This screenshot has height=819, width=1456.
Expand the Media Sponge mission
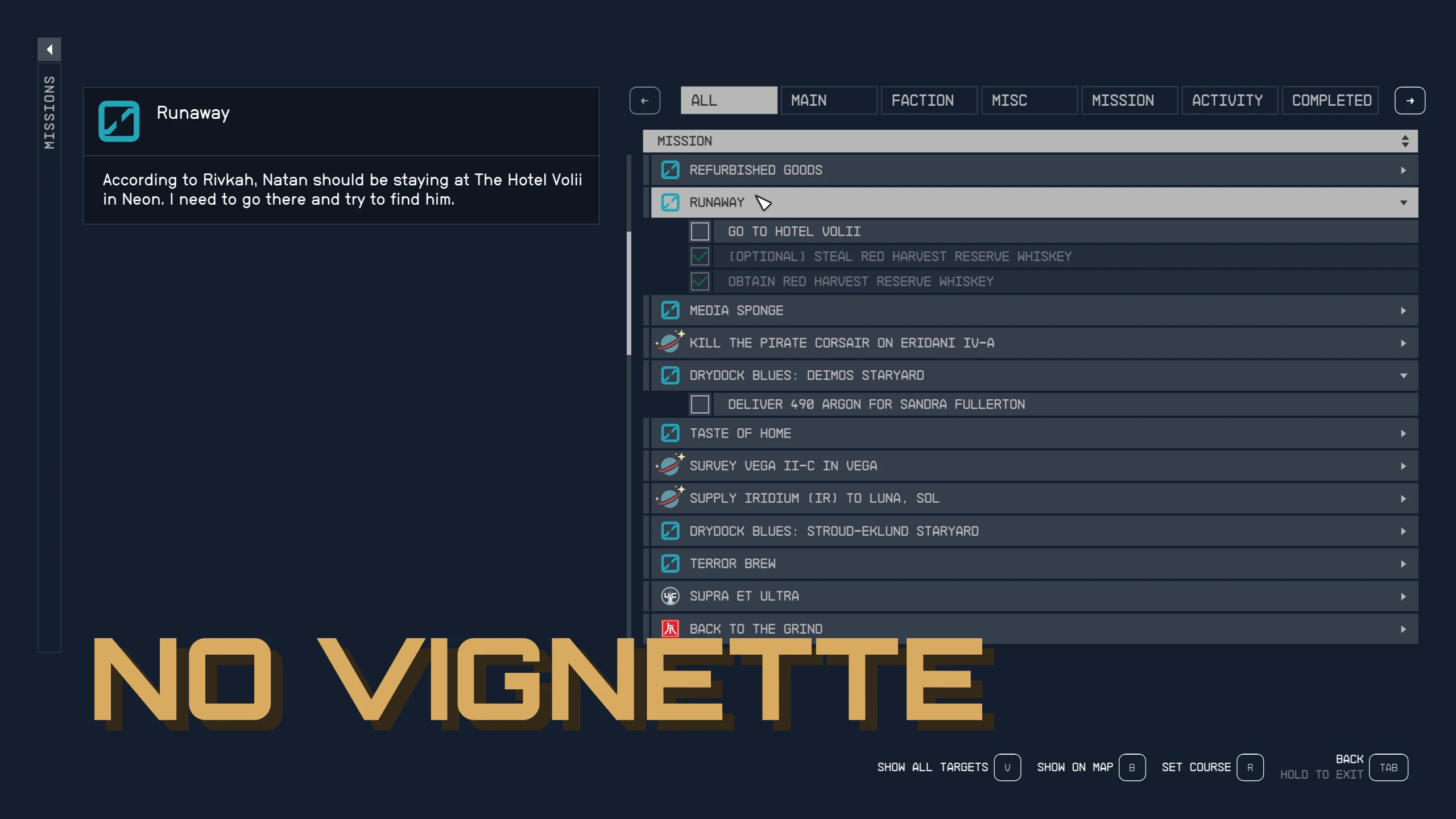point(1403,311)
